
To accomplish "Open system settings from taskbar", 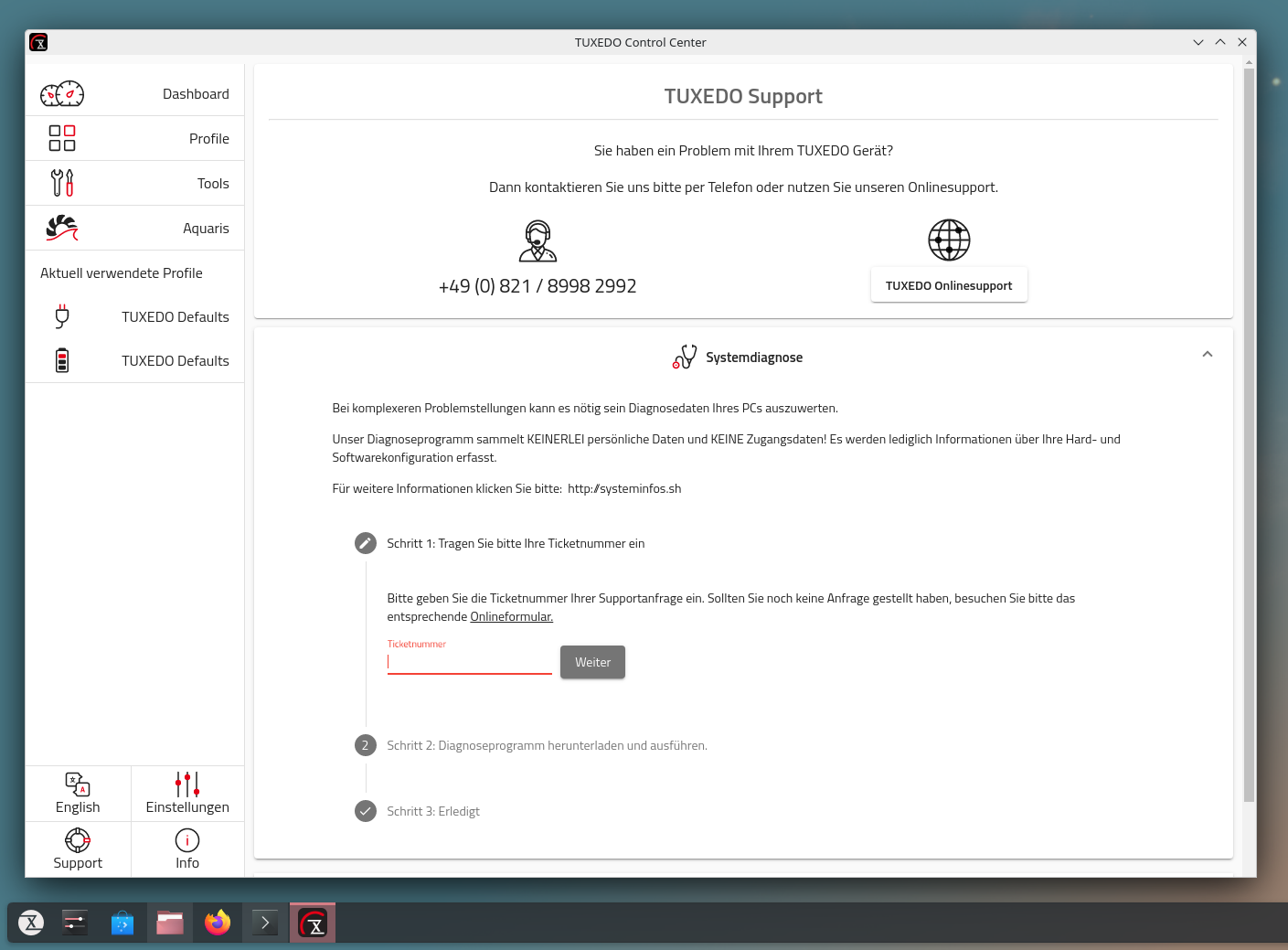I will pos(75,923).
